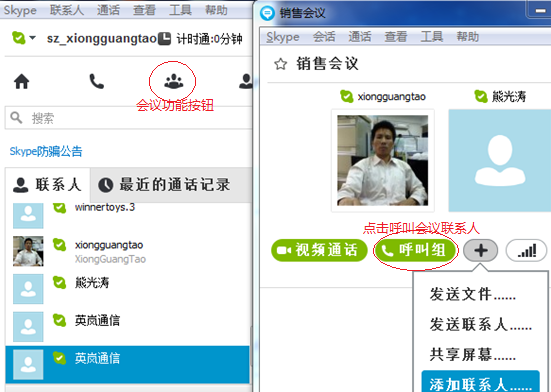The height and width of the screenshot is (392, 551).
Task: Click 熊光涛's large avatar in conference window
Action: pos(500,161)
